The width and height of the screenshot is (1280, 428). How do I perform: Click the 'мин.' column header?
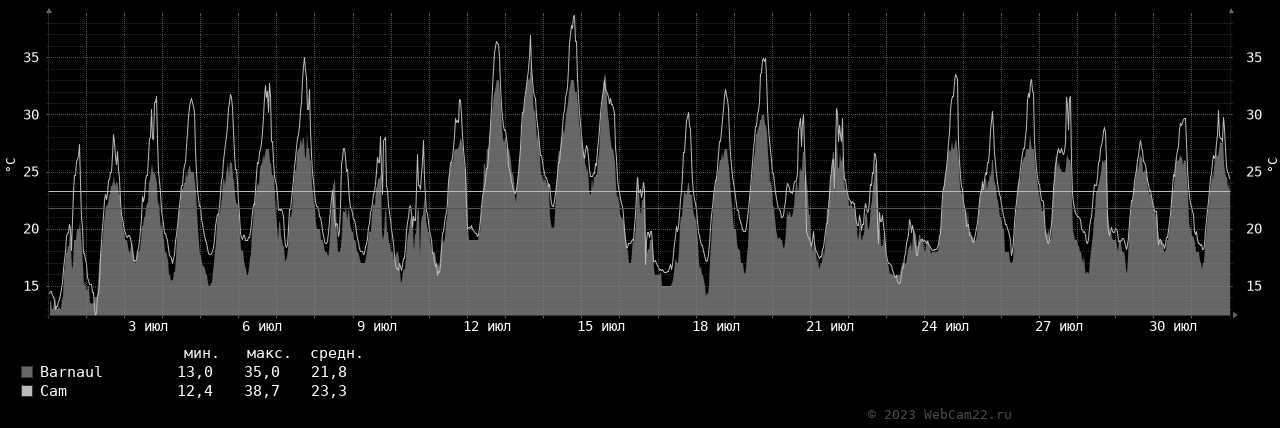click(x=201, y=353)
